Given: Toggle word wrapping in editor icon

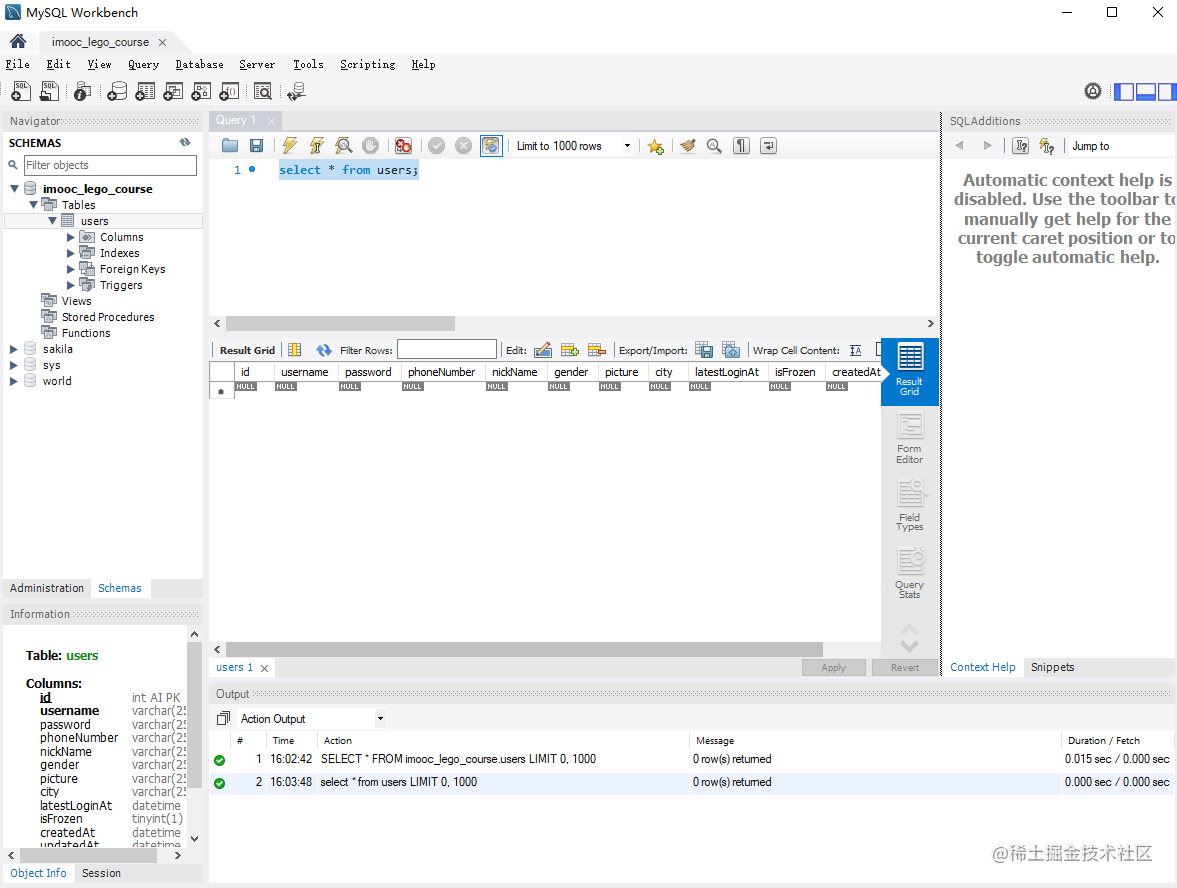Looking at the screenshot, I should point(768,146).
